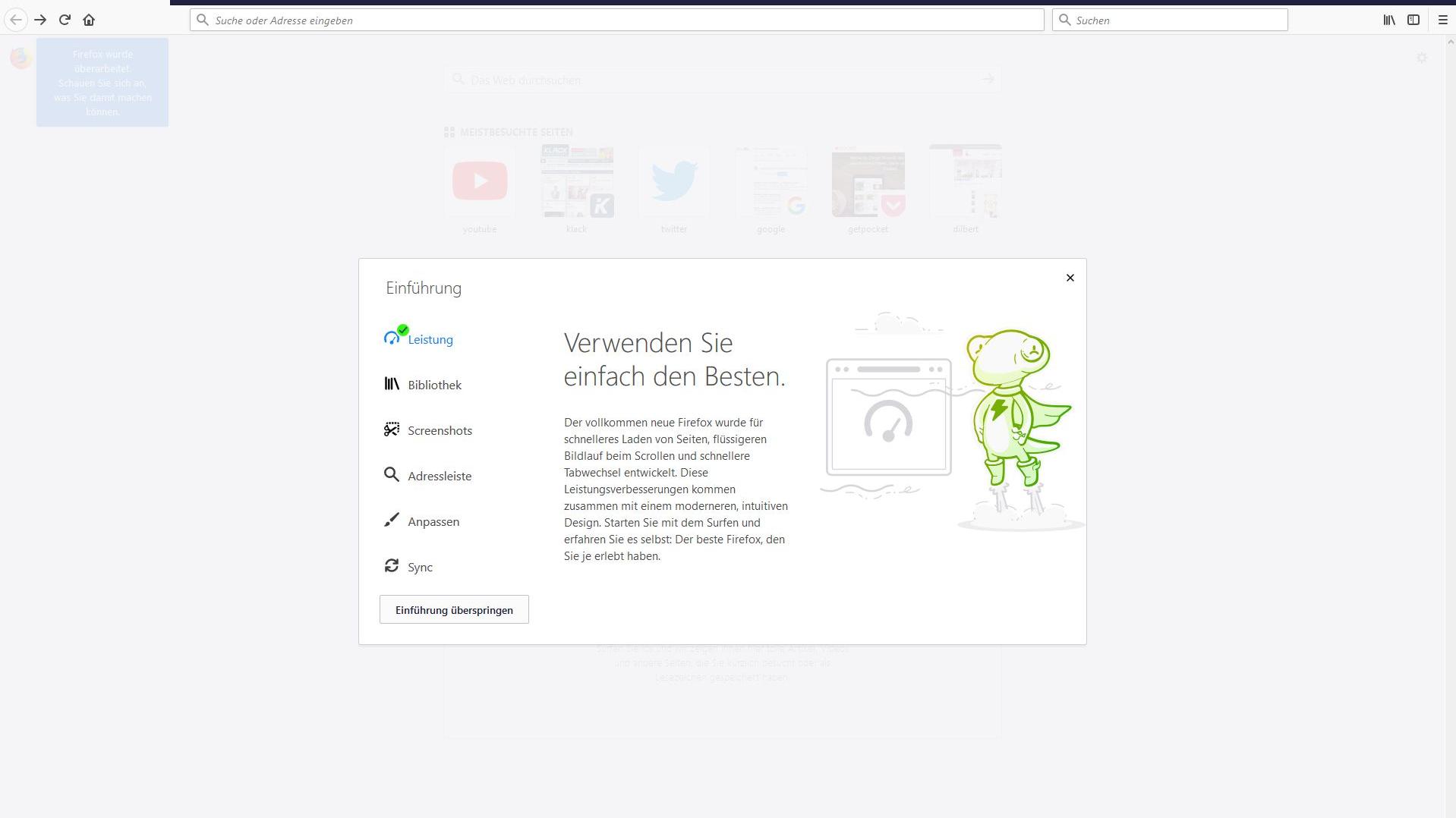Screen dimensions: 1456x818
Task: Open the new tab settings gear
Action: (1422, 58)
